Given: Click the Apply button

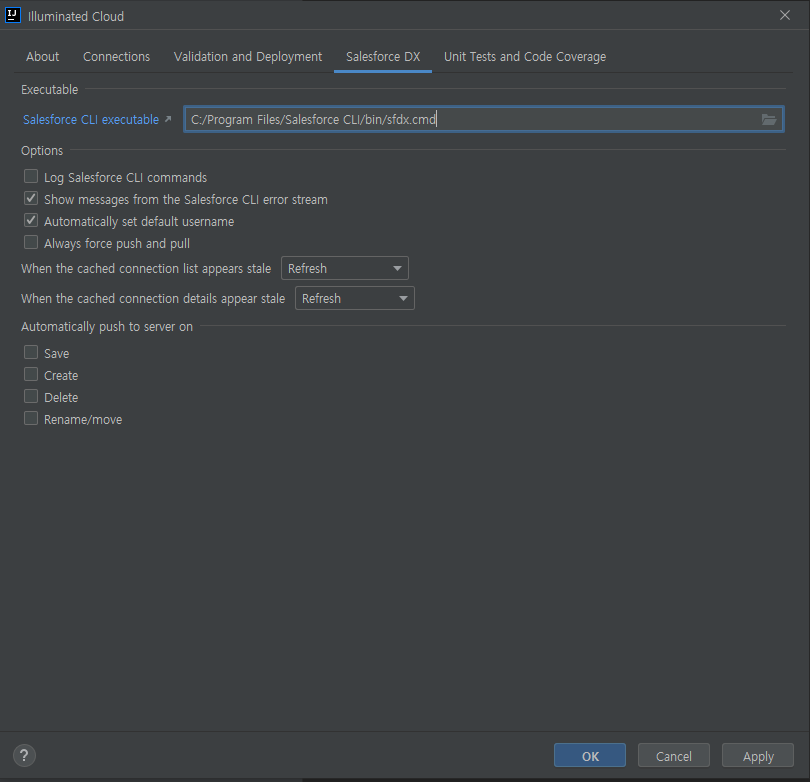Looking at the screenshot, I should pyautogui.click(x=758, y=756).
